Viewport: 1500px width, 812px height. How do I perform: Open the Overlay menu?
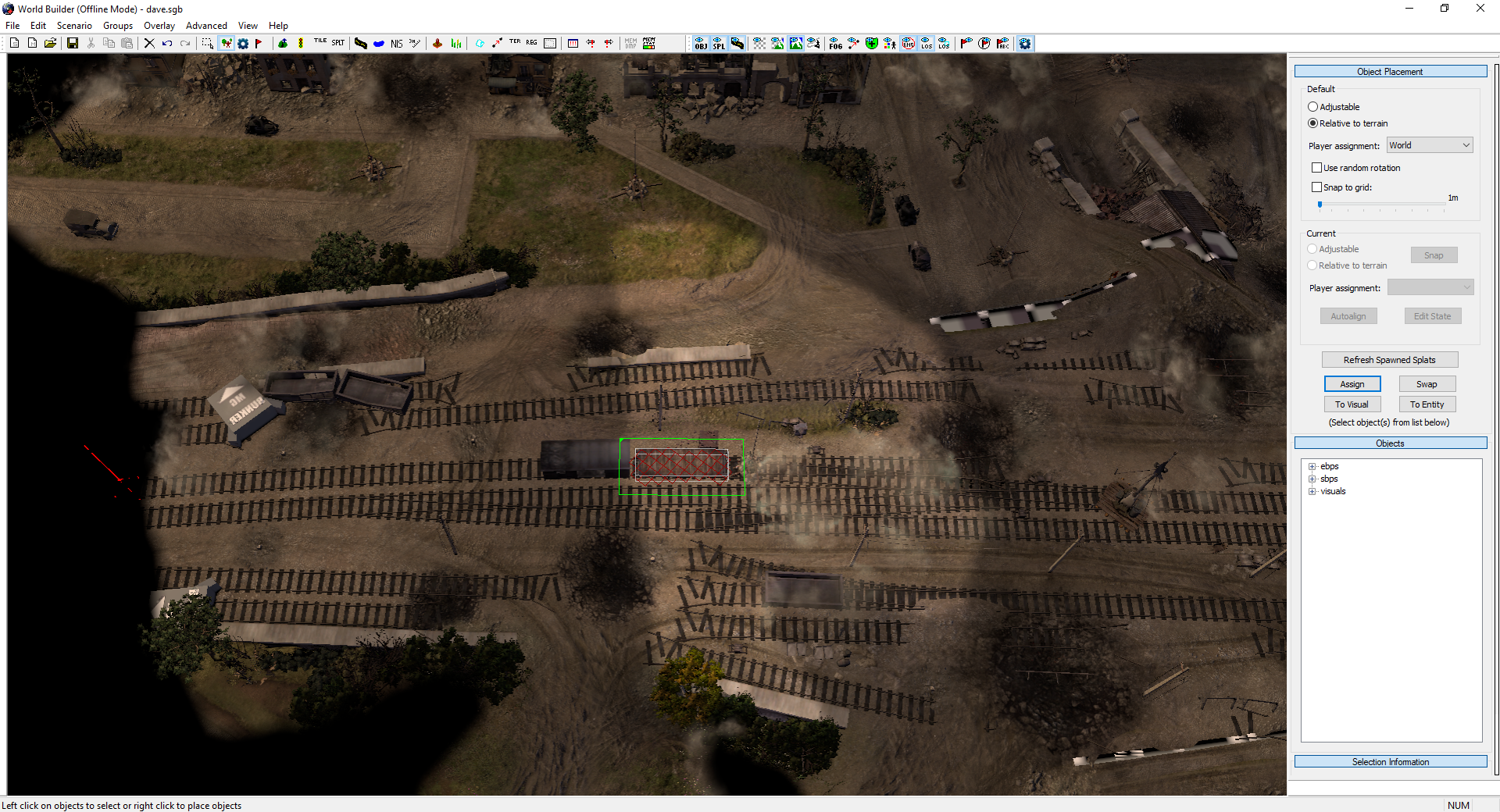pyautogui.click(x=159, y=26)
